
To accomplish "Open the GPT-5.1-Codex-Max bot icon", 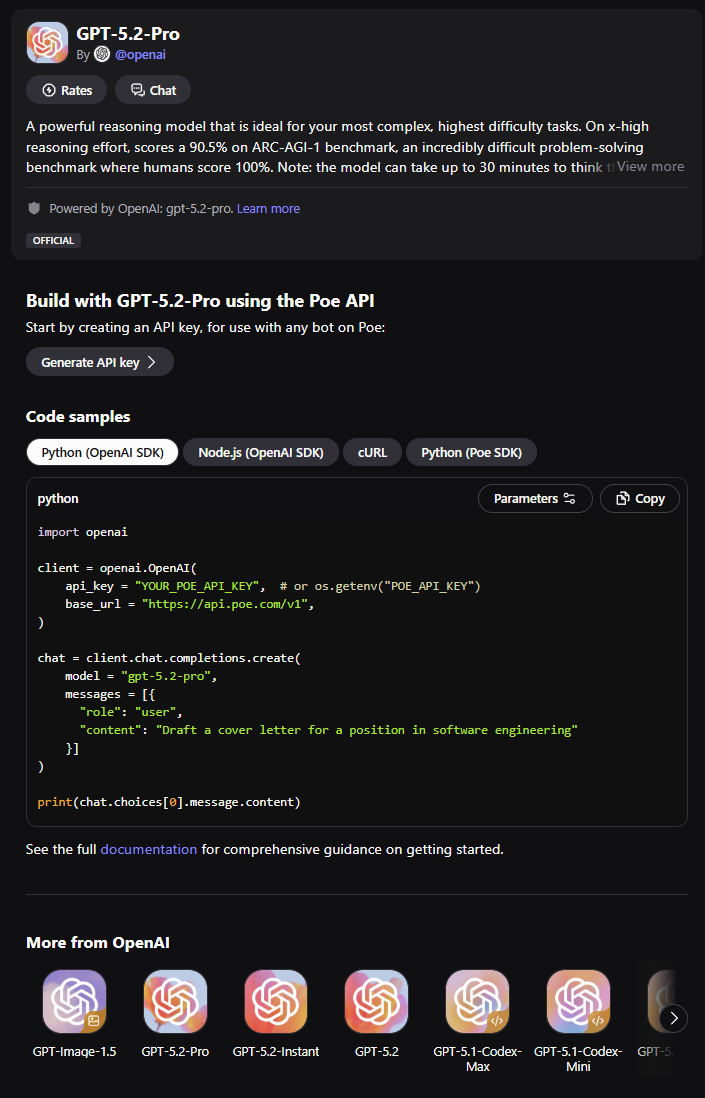I will tap(477, 1001).
